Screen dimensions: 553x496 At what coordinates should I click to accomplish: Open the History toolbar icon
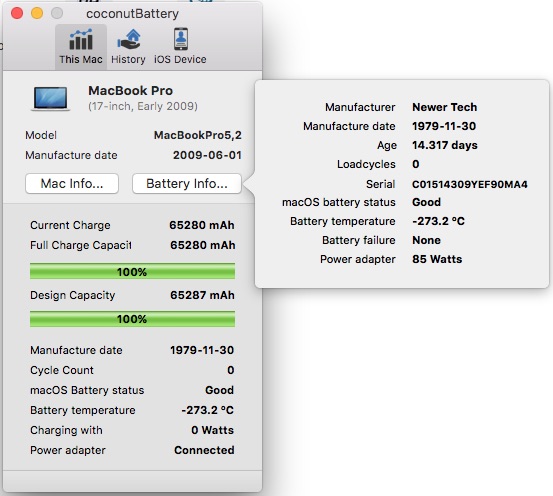[128, 47]
